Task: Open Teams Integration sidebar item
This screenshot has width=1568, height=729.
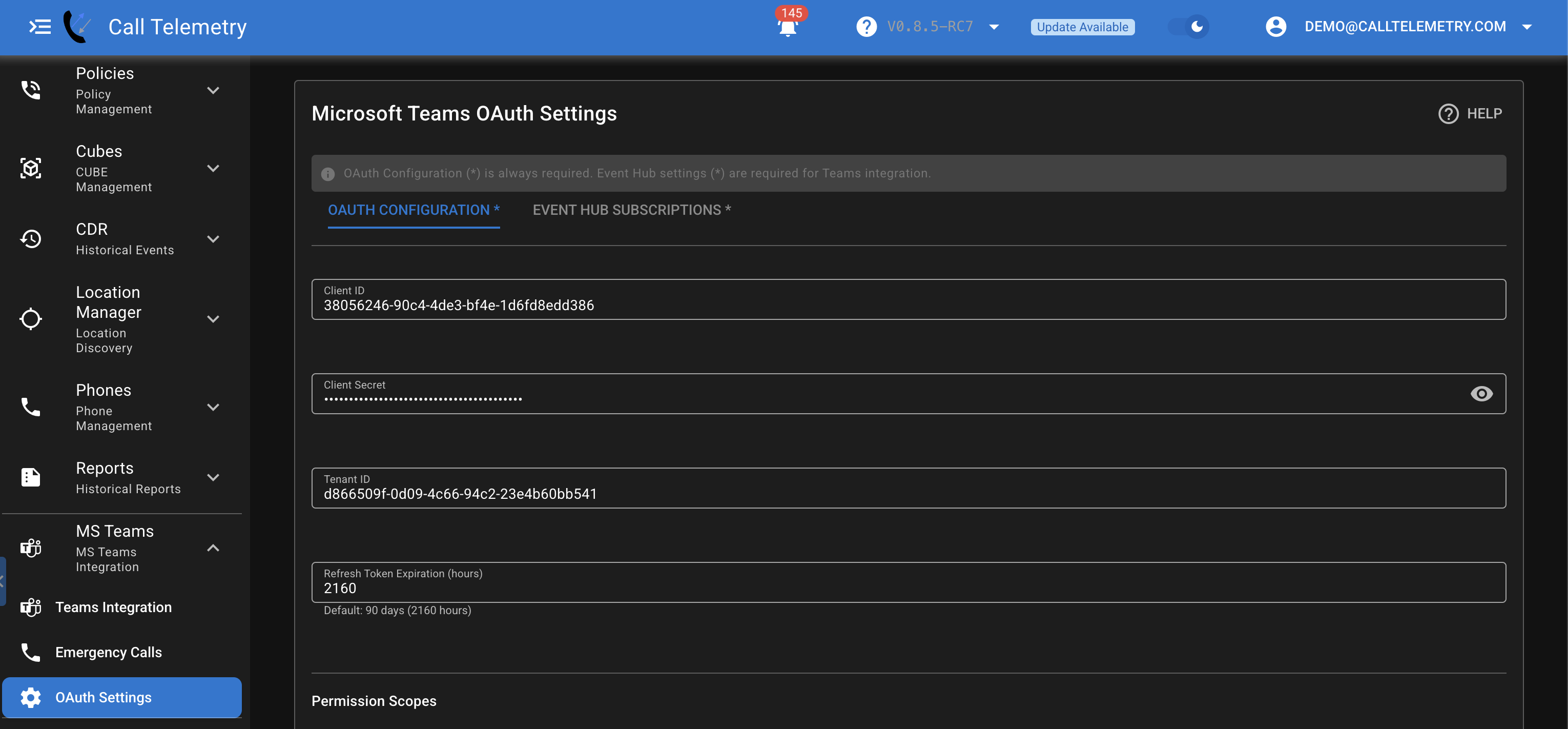Action: pyautogui.click(x=122, y=607)
